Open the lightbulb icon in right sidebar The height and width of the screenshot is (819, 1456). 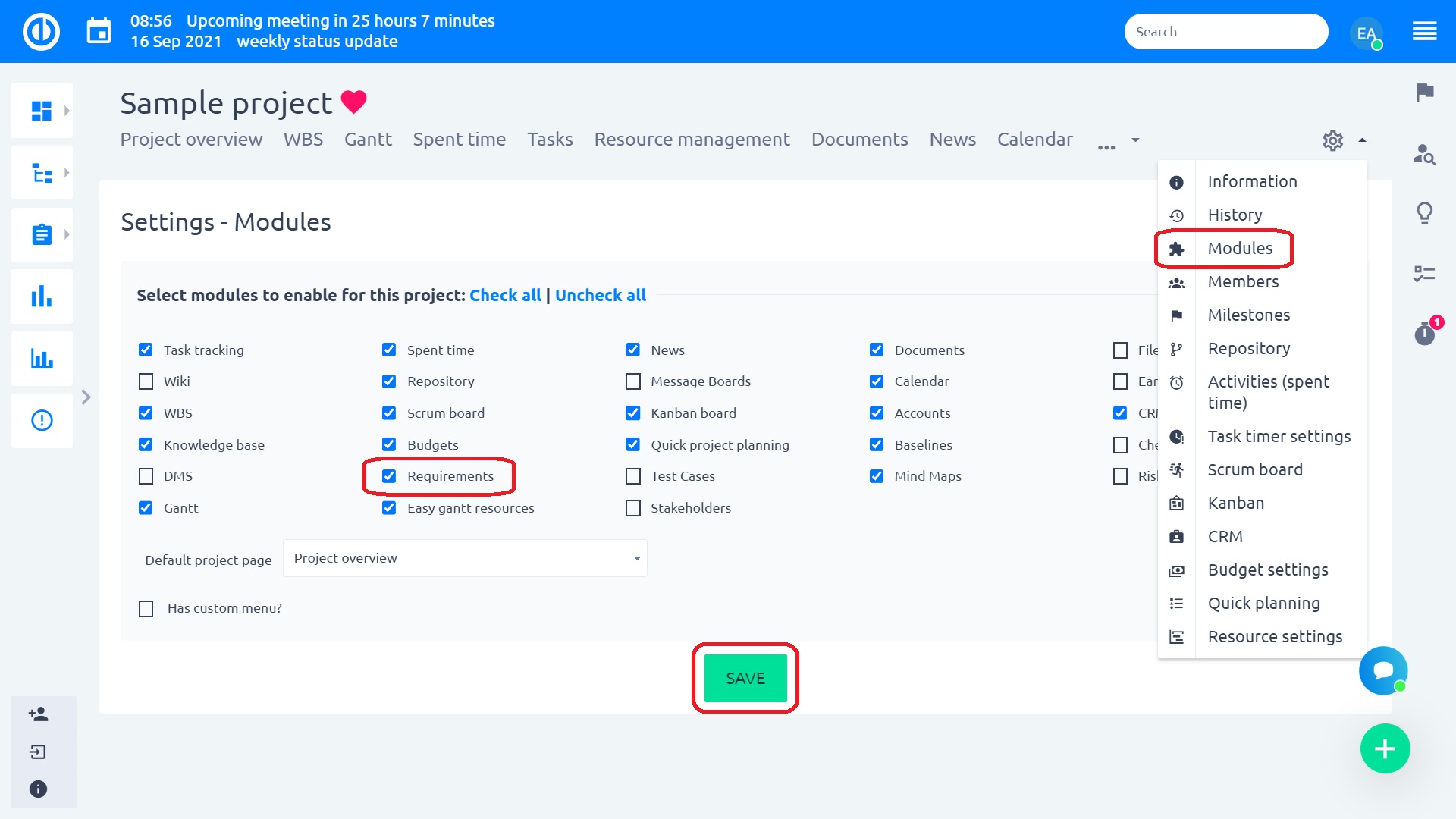[1425, 213]
